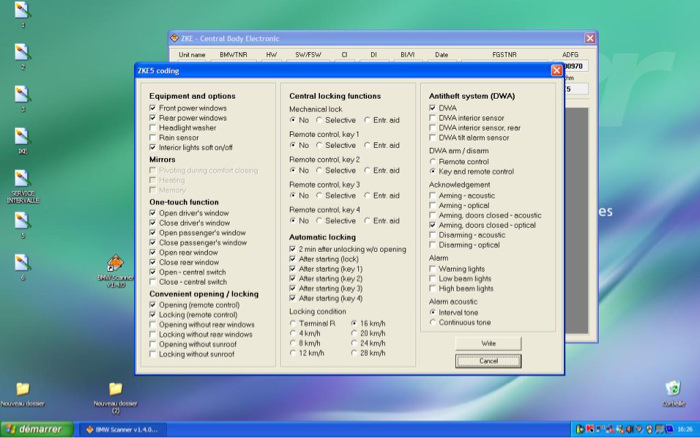
Task: Check Locking without sunroof
Action: 153,354
